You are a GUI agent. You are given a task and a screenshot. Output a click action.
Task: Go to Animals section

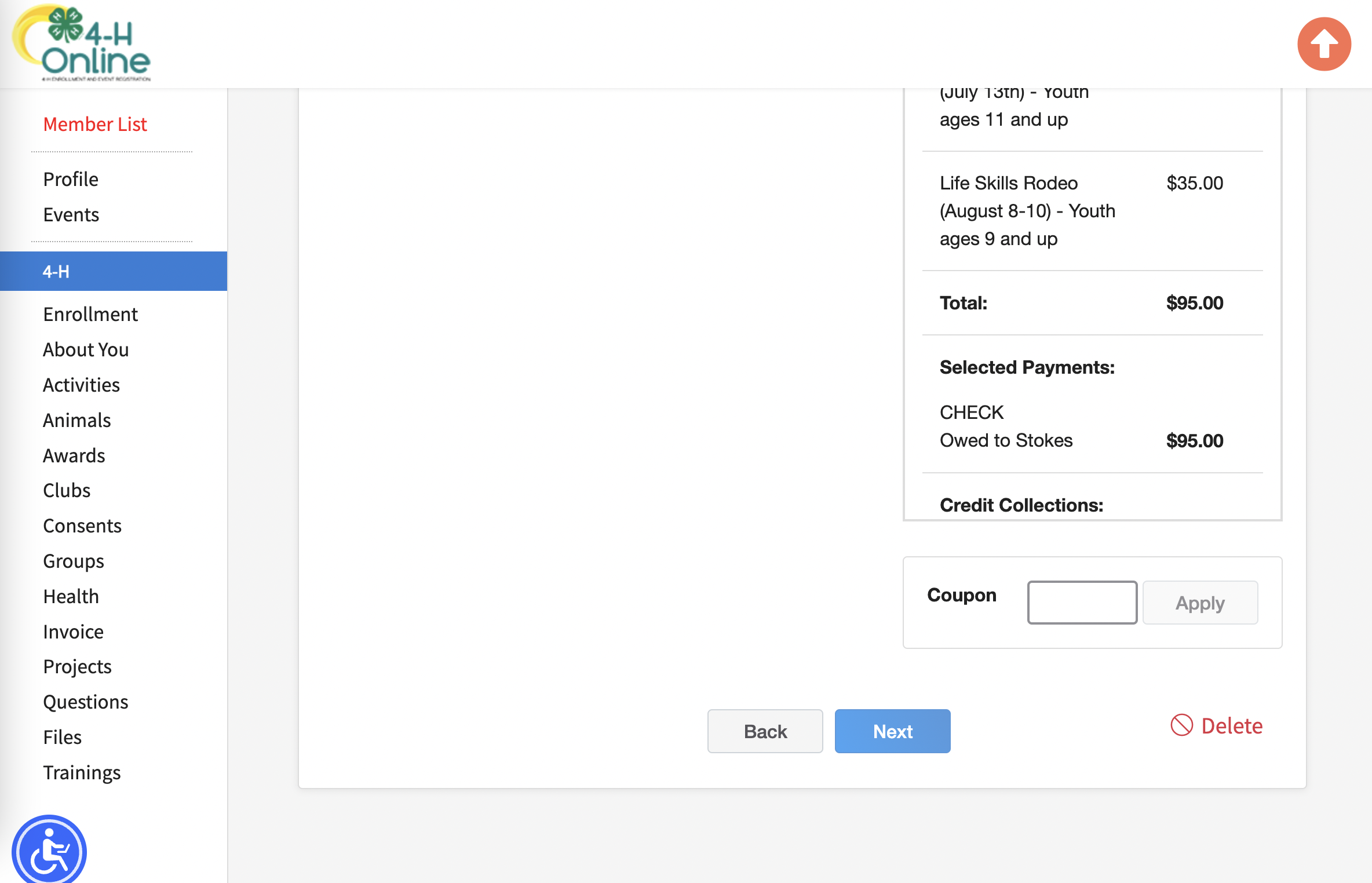pos(77,420)
